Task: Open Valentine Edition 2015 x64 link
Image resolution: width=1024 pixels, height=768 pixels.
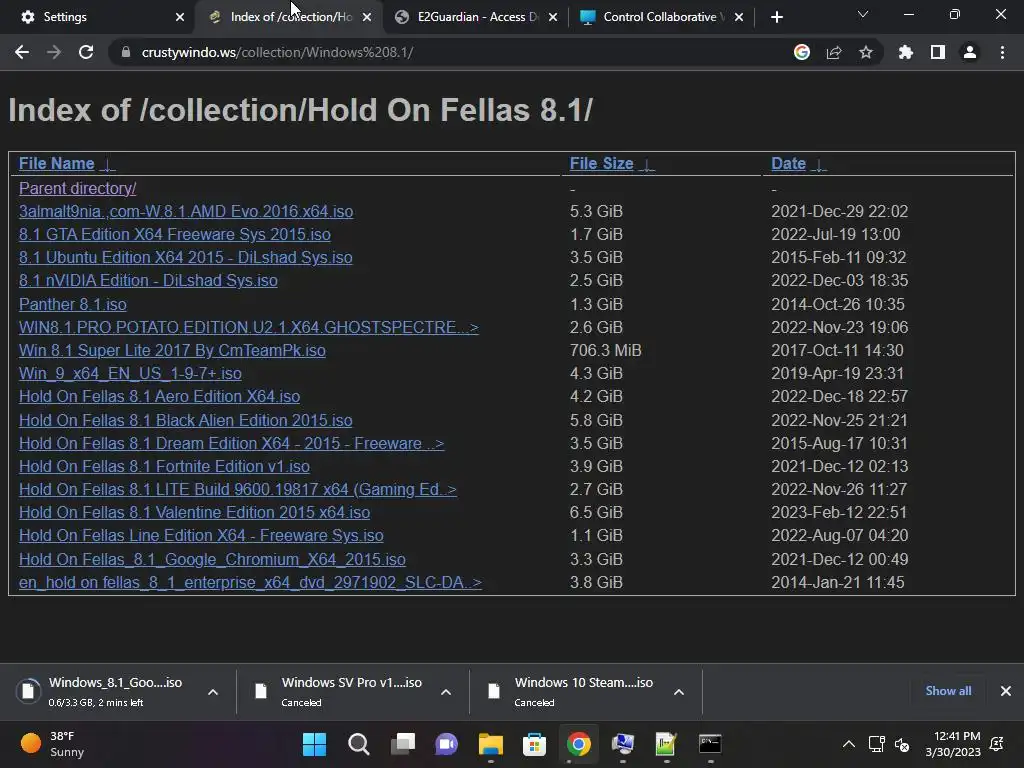Action: (194, 513)
